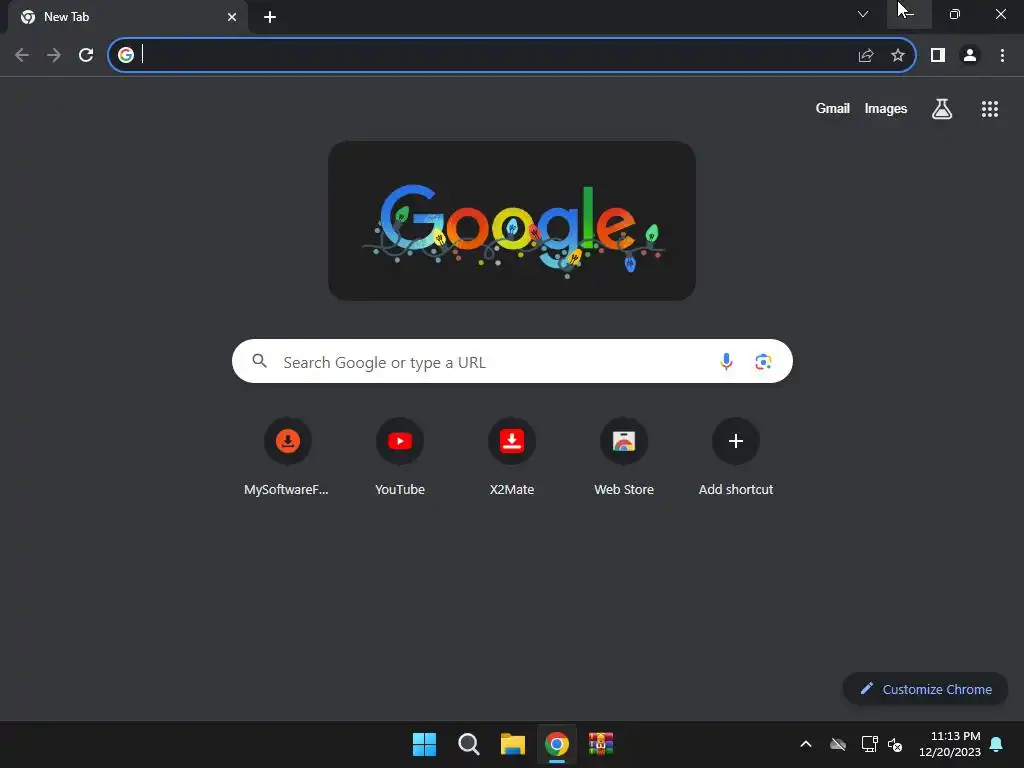
Task: Reload the current page
Action: 86,55
